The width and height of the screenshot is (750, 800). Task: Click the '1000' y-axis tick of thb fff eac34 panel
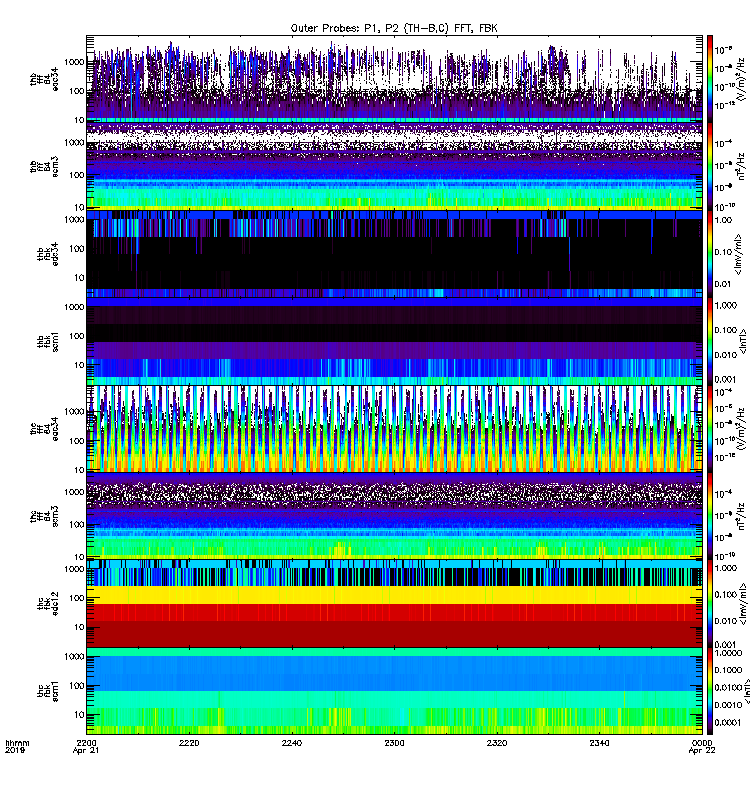click(x=74, y=62)
